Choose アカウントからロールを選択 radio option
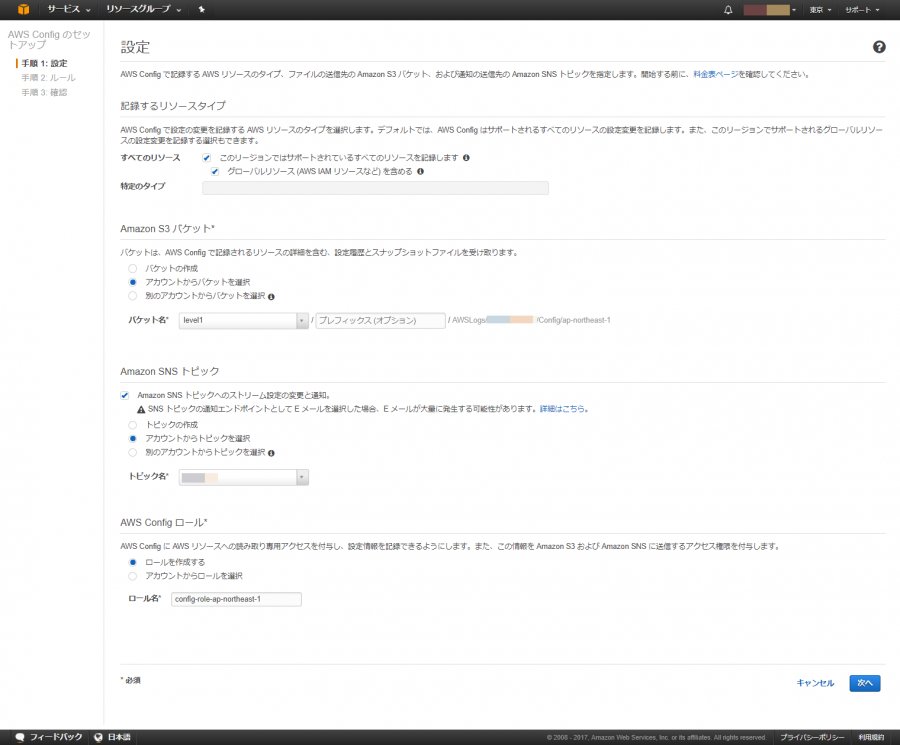This screenshot has width=900, height=745. pyautogui.click(x=133, y=576)
